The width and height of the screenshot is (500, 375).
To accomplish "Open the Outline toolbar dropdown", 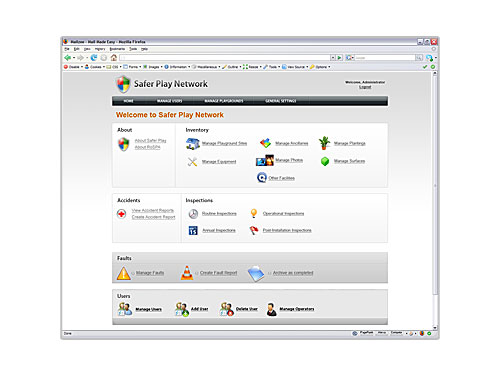I will (x=232, y=67).
